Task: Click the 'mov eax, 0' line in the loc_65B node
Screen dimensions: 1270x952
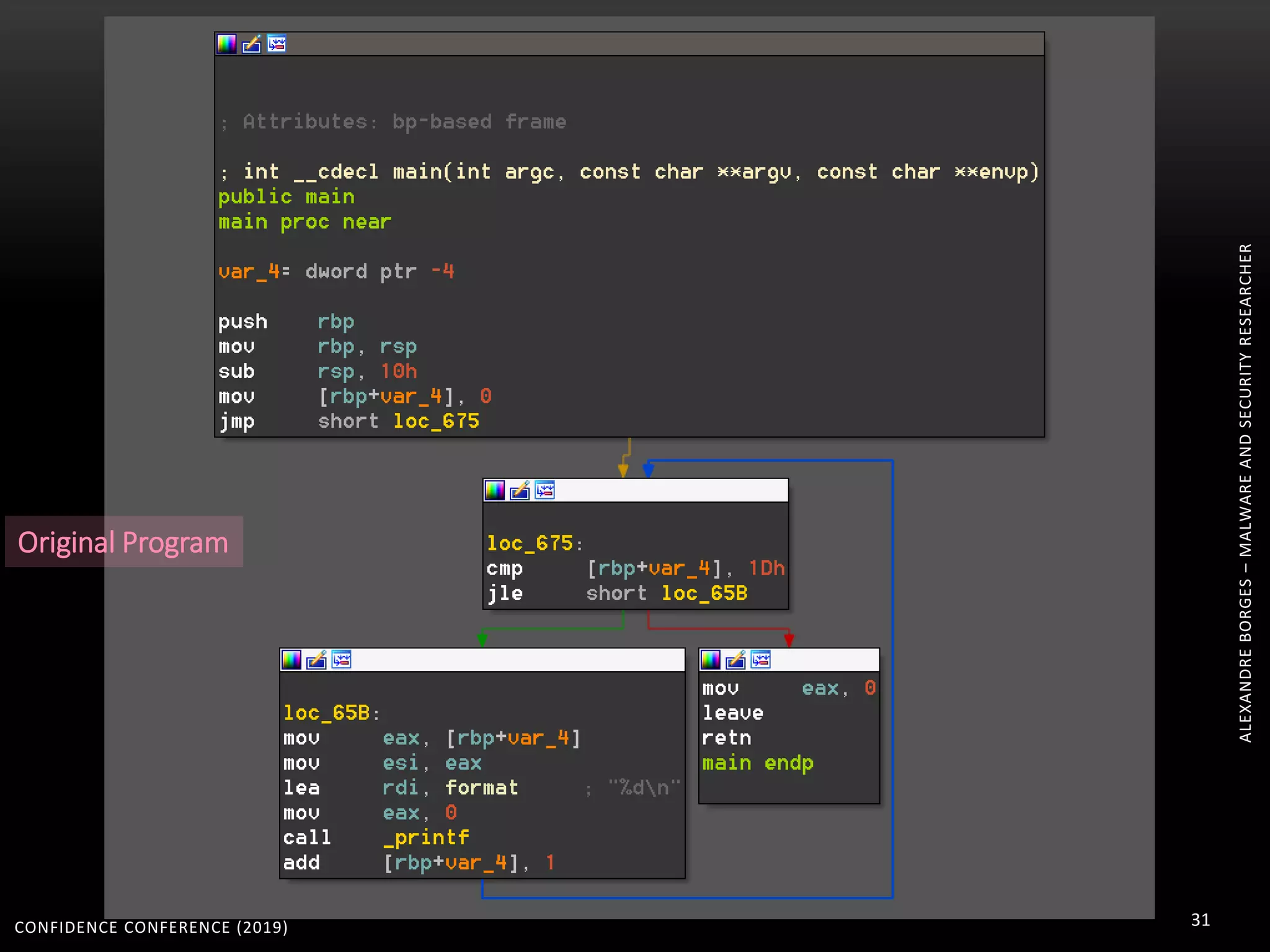Action: [x=370, y=813]
